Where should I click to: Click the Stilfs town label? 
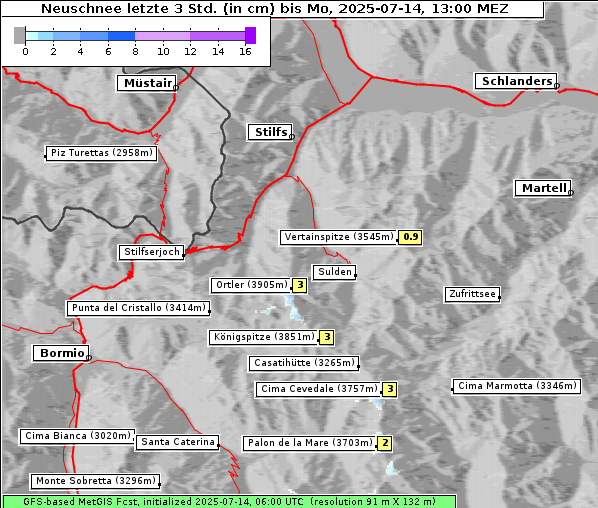[270, 132]
